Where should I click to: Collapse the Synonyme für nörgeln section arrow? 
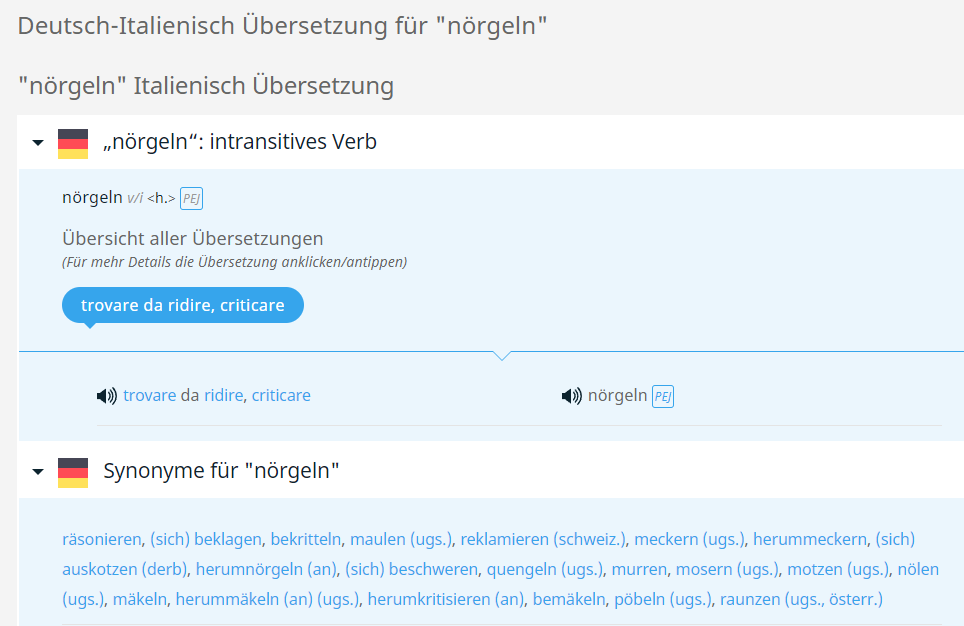(x=38, y=471)
